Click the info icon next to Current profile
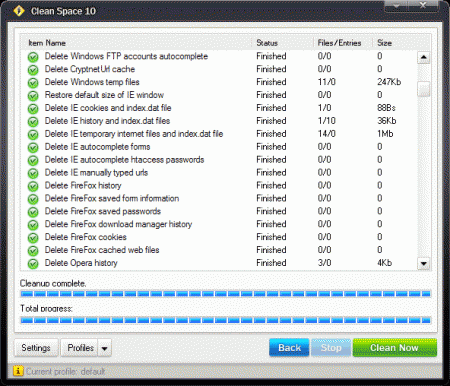 pos(18,371)
